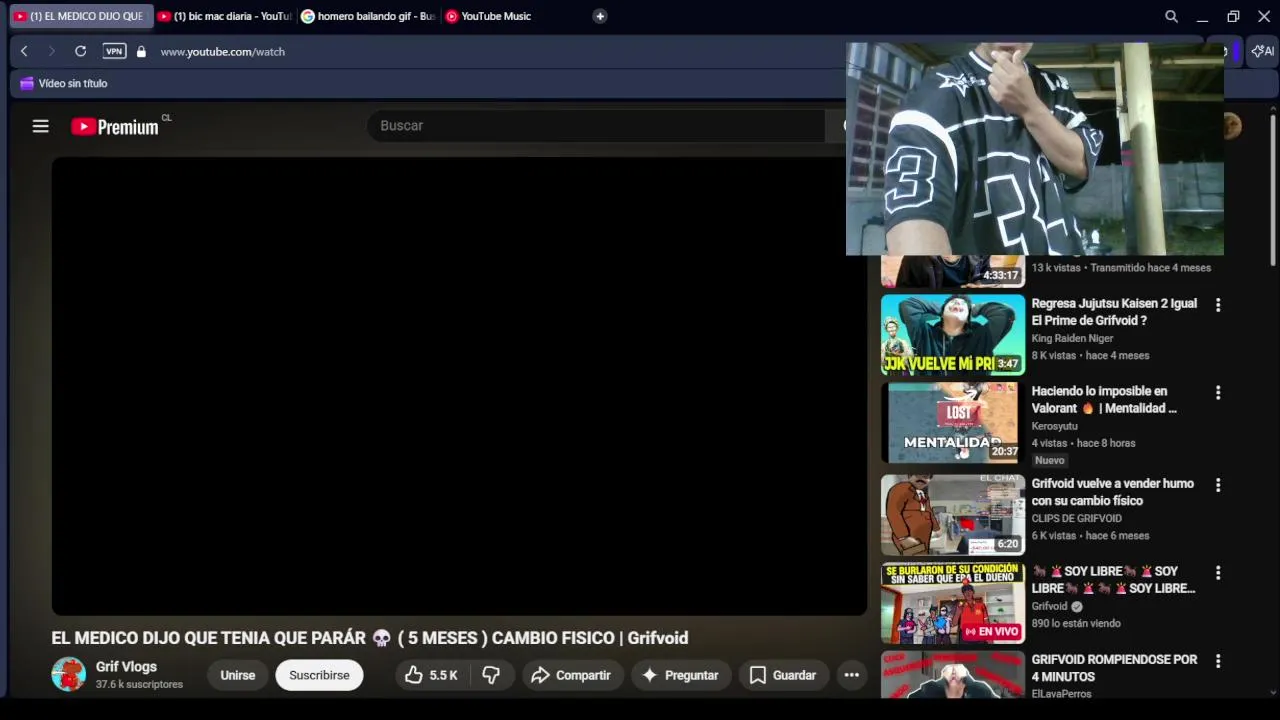Open a new browser tab with plus

(600, 16)
